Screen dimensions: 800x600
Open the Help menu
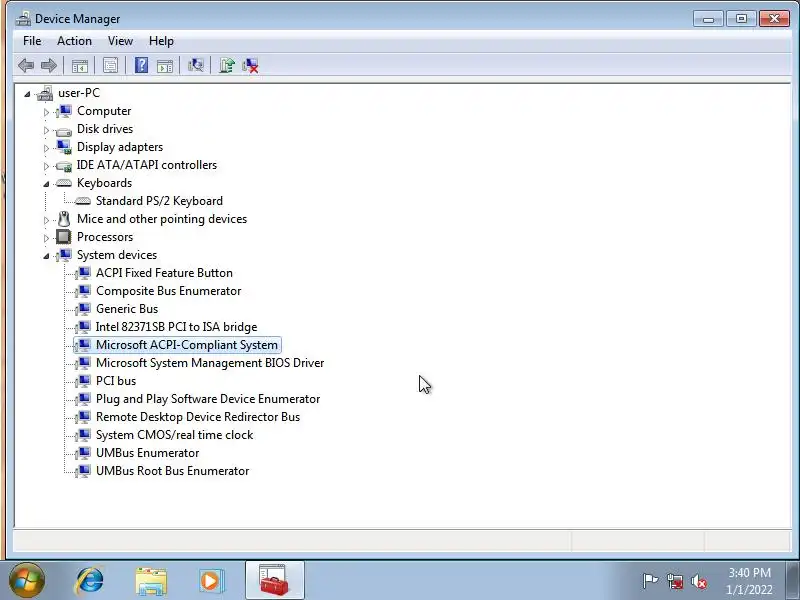(161, 41)
